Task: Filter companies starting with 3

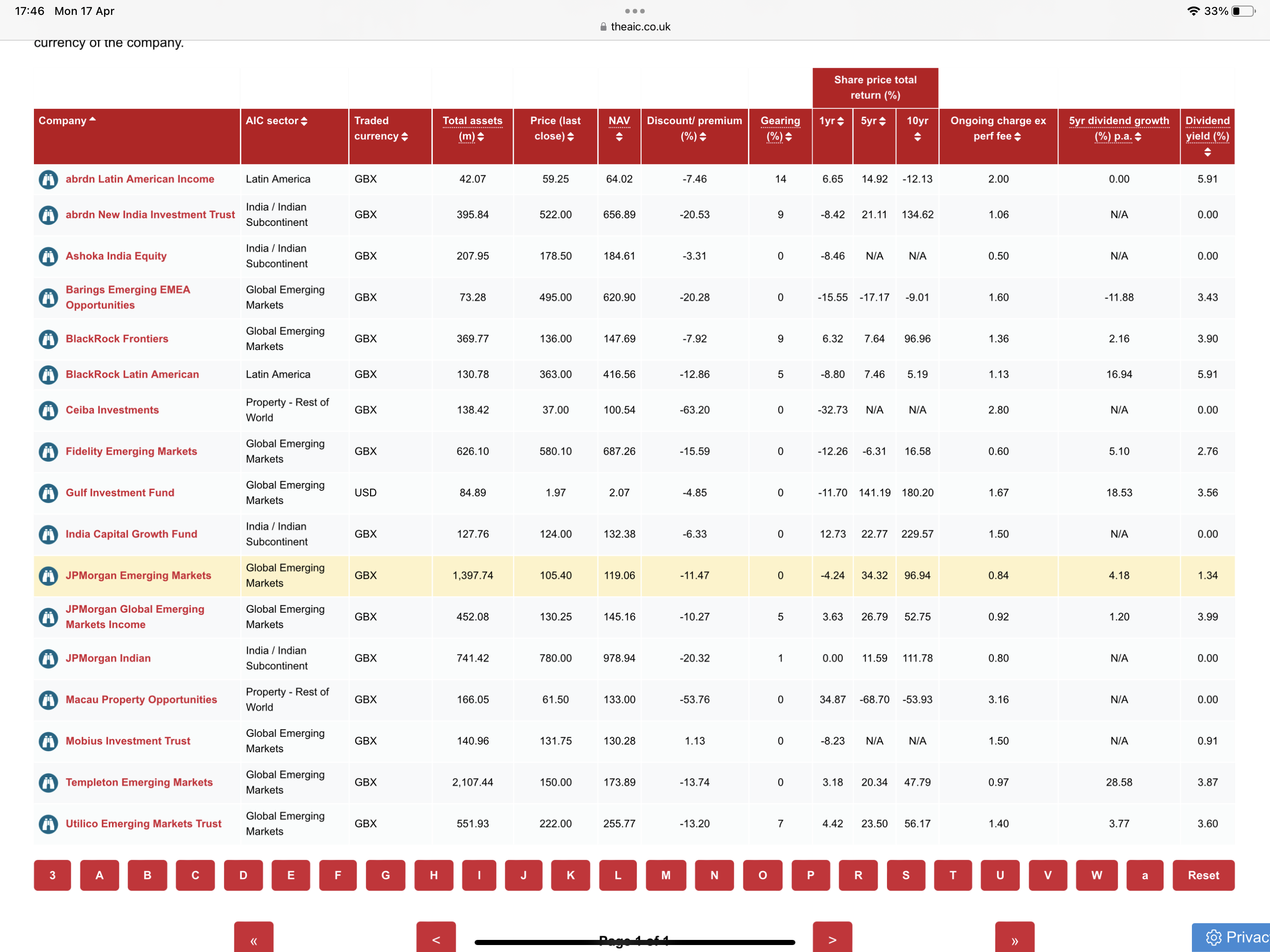Action: pos(52,875)
